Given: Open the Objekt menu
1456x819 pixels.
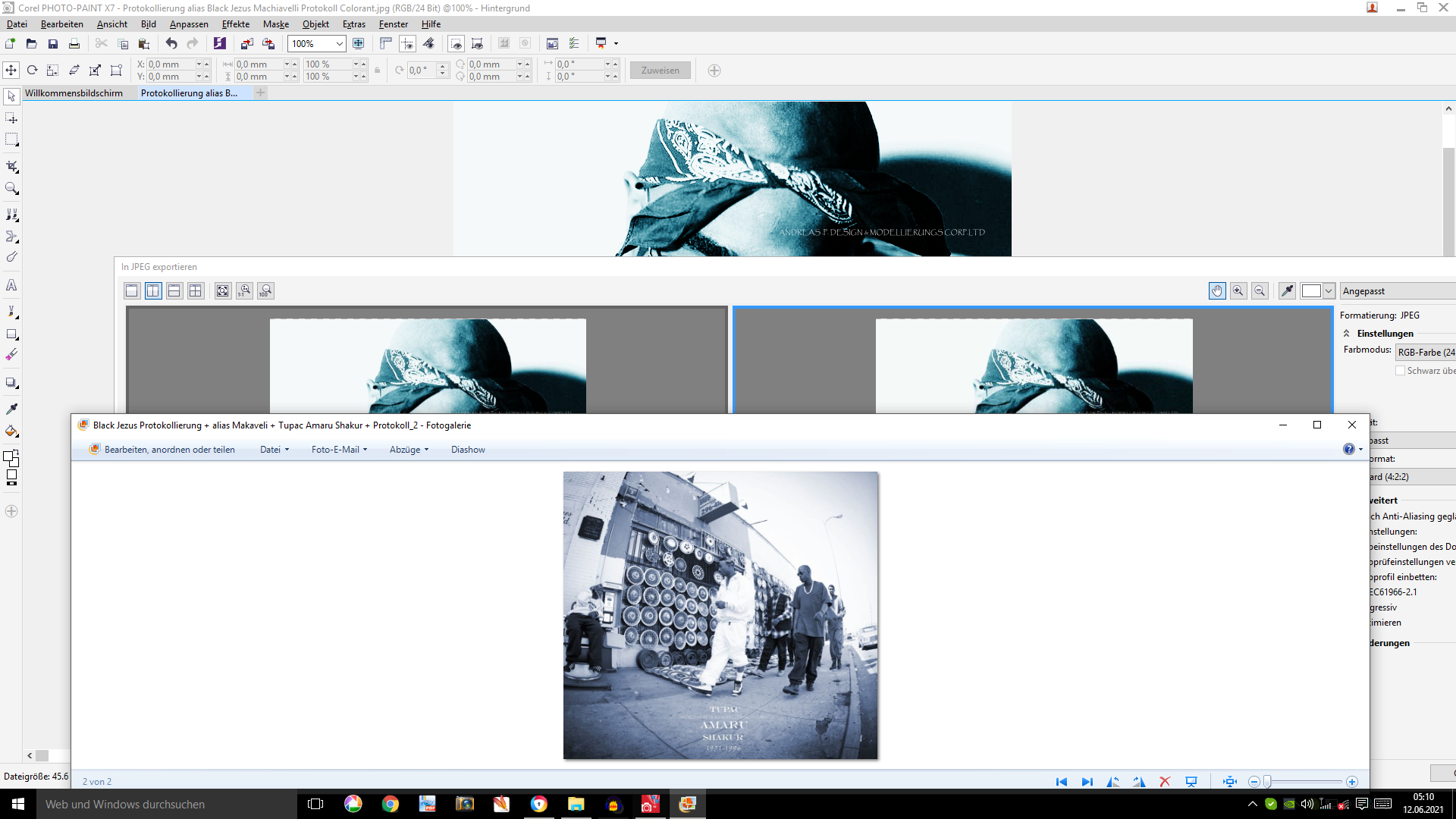Looking at the screenshot, I should click(x=315, y=24).
